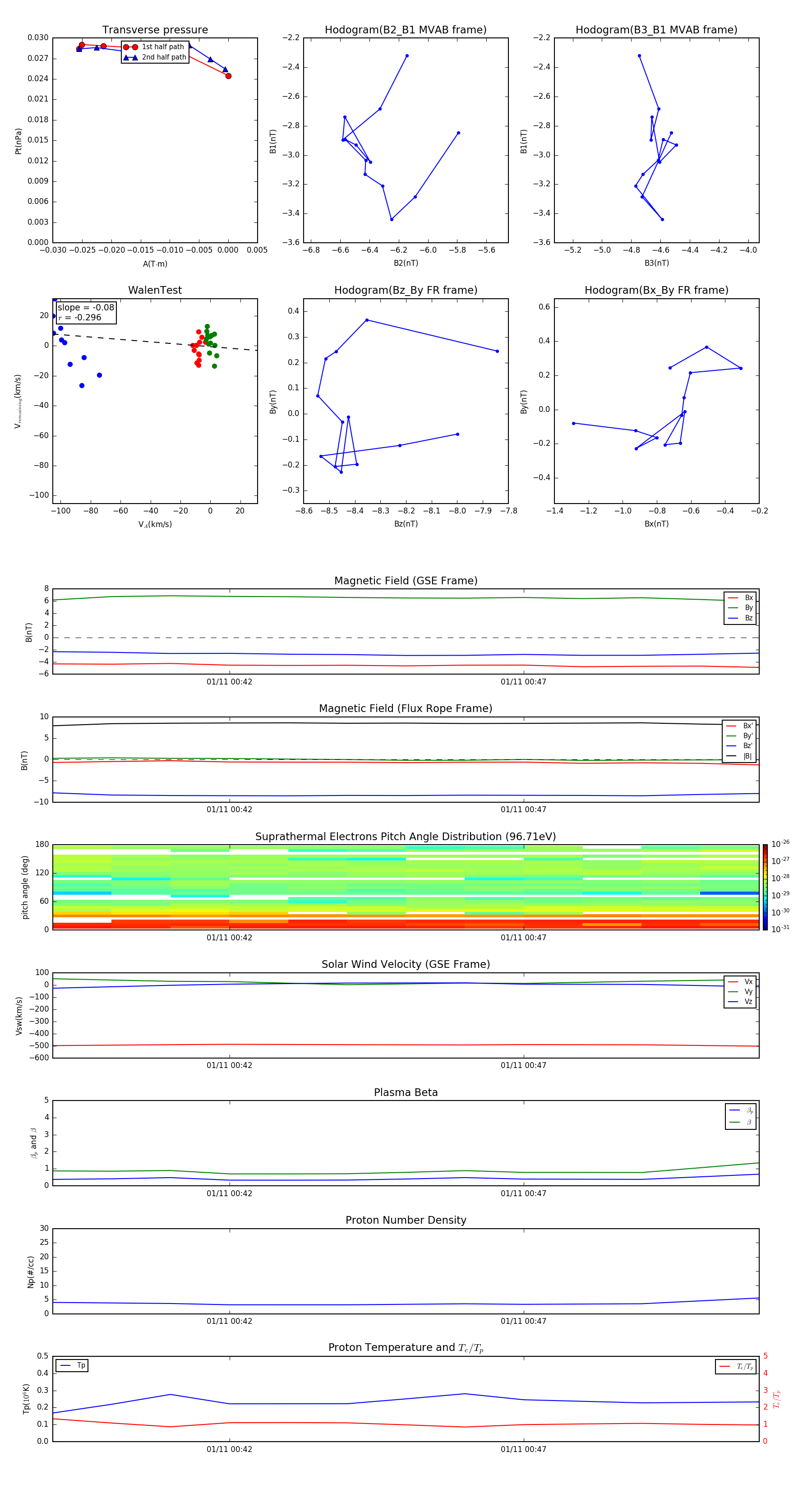Click the Suprathermal Electrons Pitch Angle Distribution title
812x1489 pixels.
pos(406,837)
